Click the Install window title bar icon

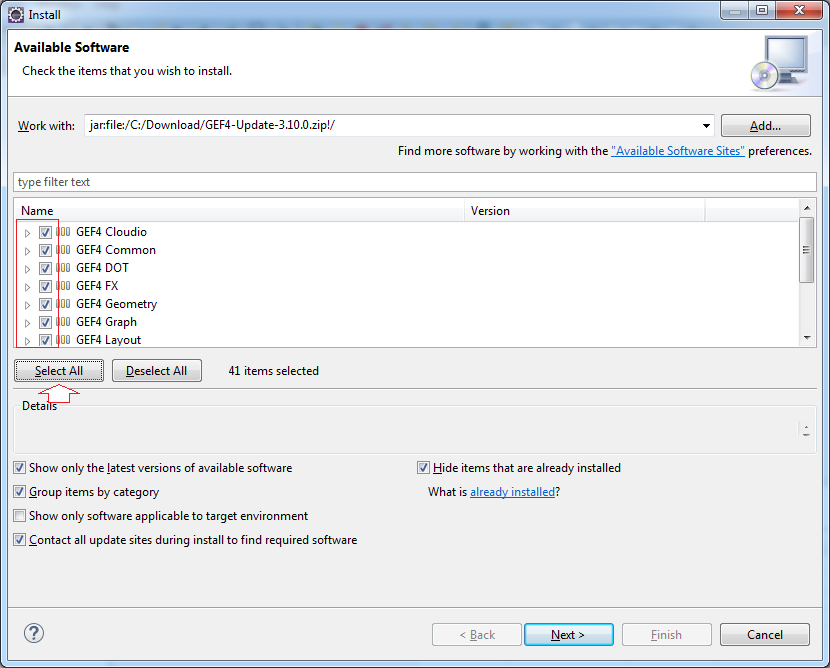pos(16,15)
